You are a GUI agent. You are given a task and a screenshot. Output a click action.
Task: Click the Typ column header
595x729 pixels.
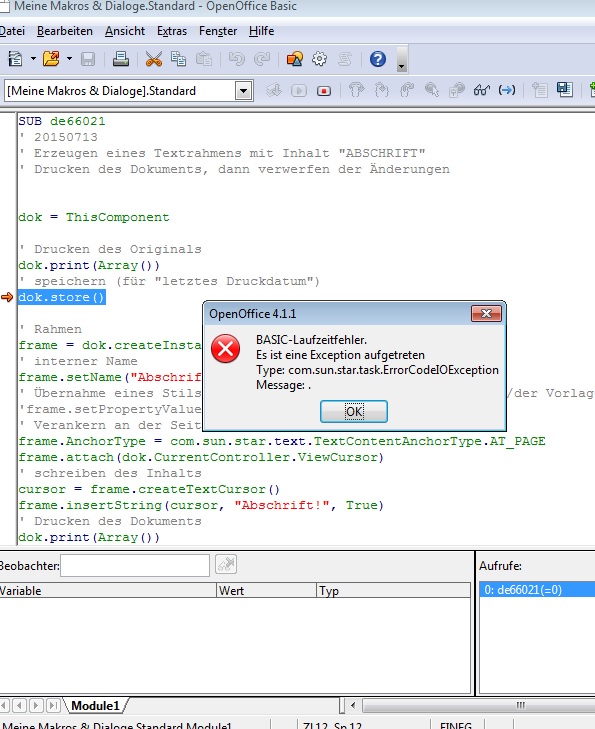[x=393, y=590]
